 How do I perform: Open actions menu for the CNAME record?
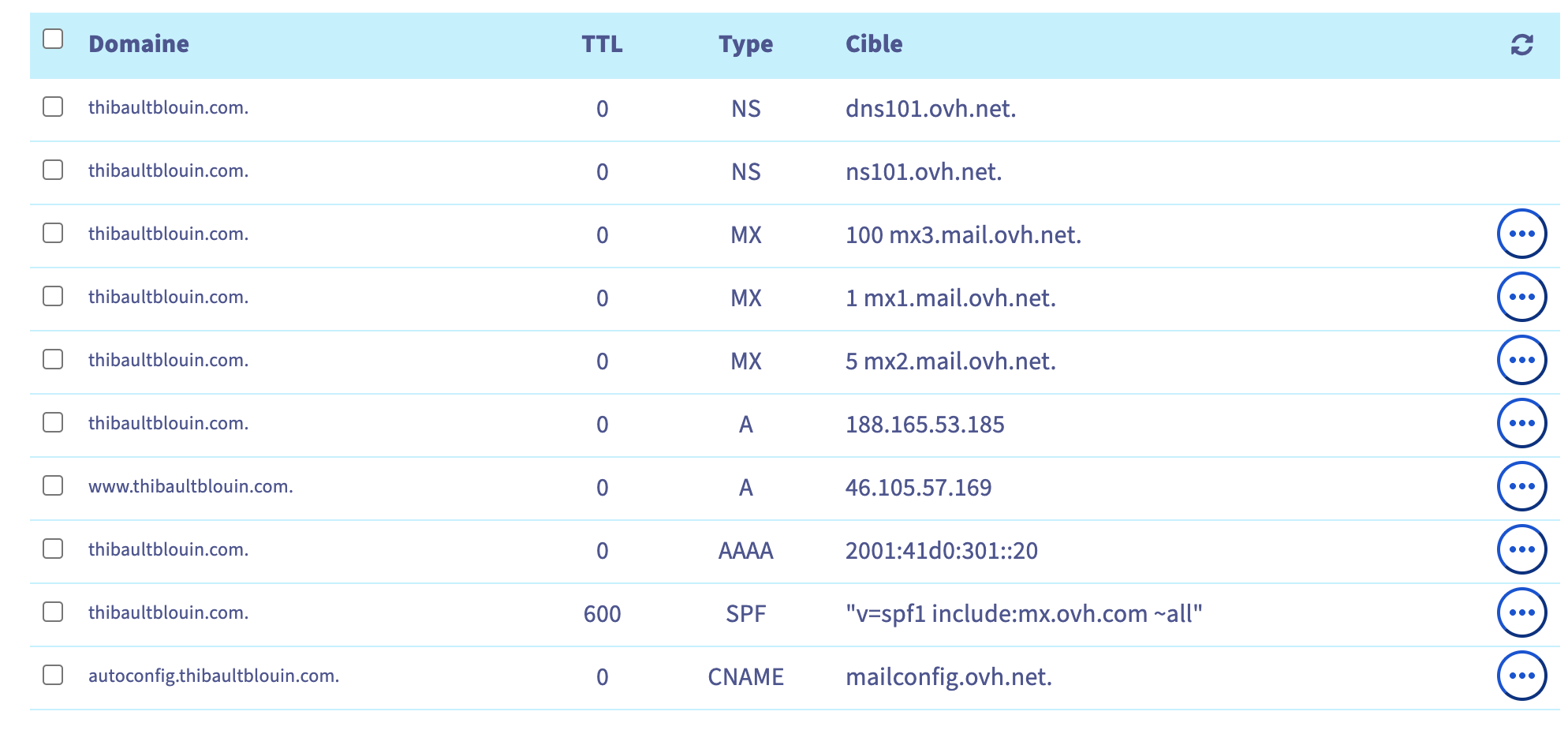[x=1521, y=676]
